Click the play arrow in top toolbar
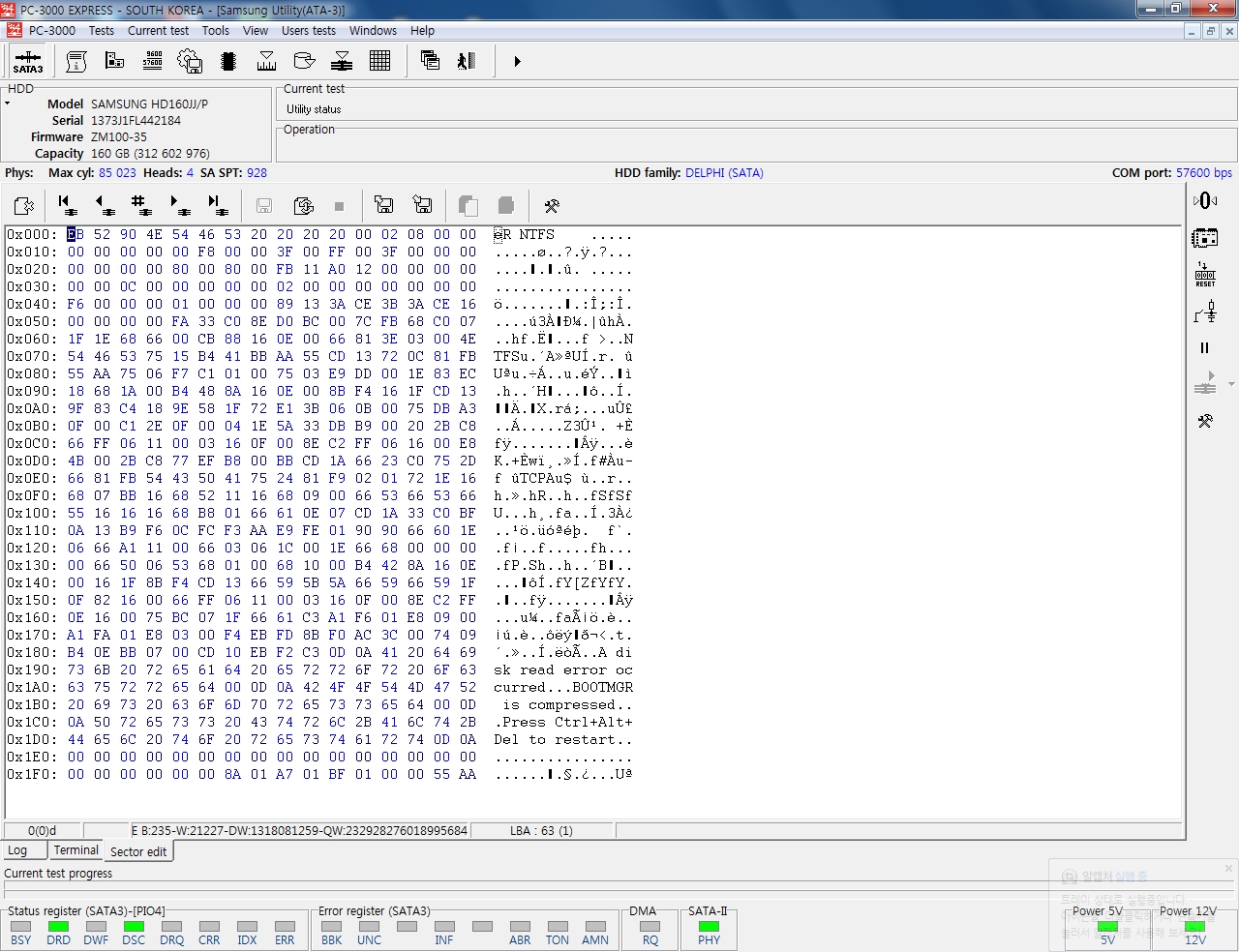The image size is (1239, 952). [x=517, y=61]
